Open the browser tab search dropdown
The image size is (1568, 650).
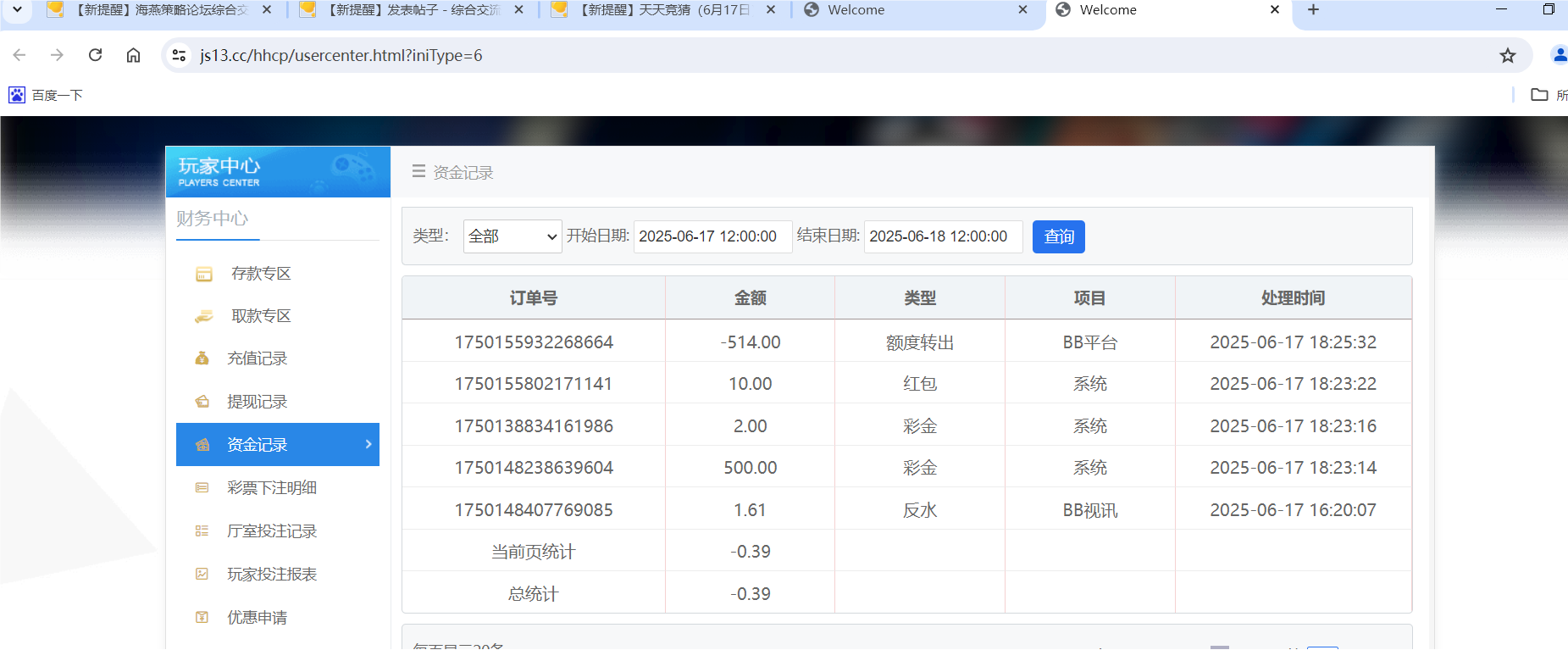pyautogui.click(x=17, y=10)
